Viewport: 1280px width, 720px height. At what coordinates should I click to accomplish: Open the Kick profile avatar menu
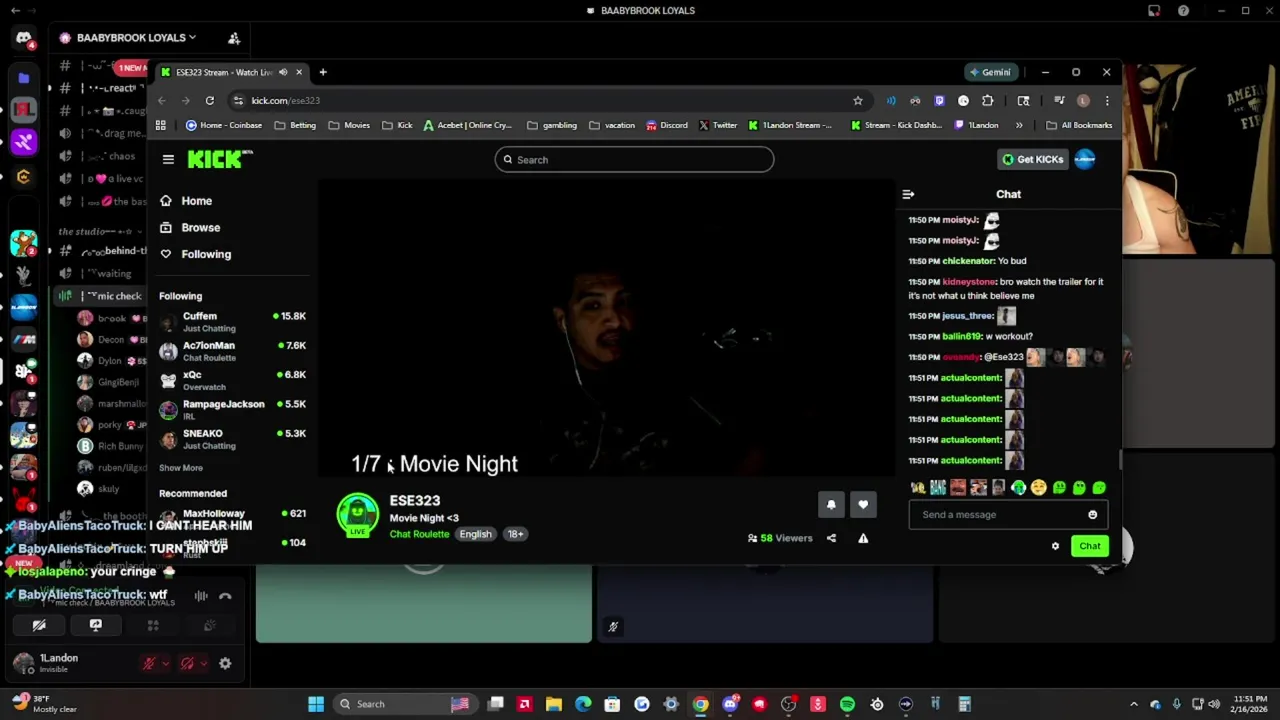[1085, 159]
